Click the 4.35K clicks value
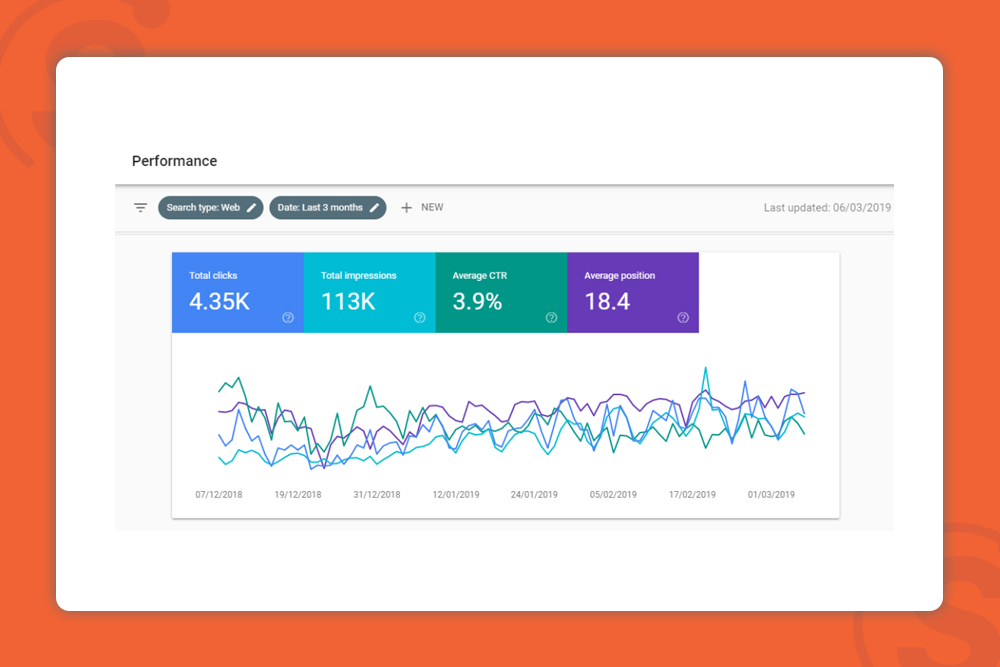This screenshot has height=667, width=1000. (219, 302)
